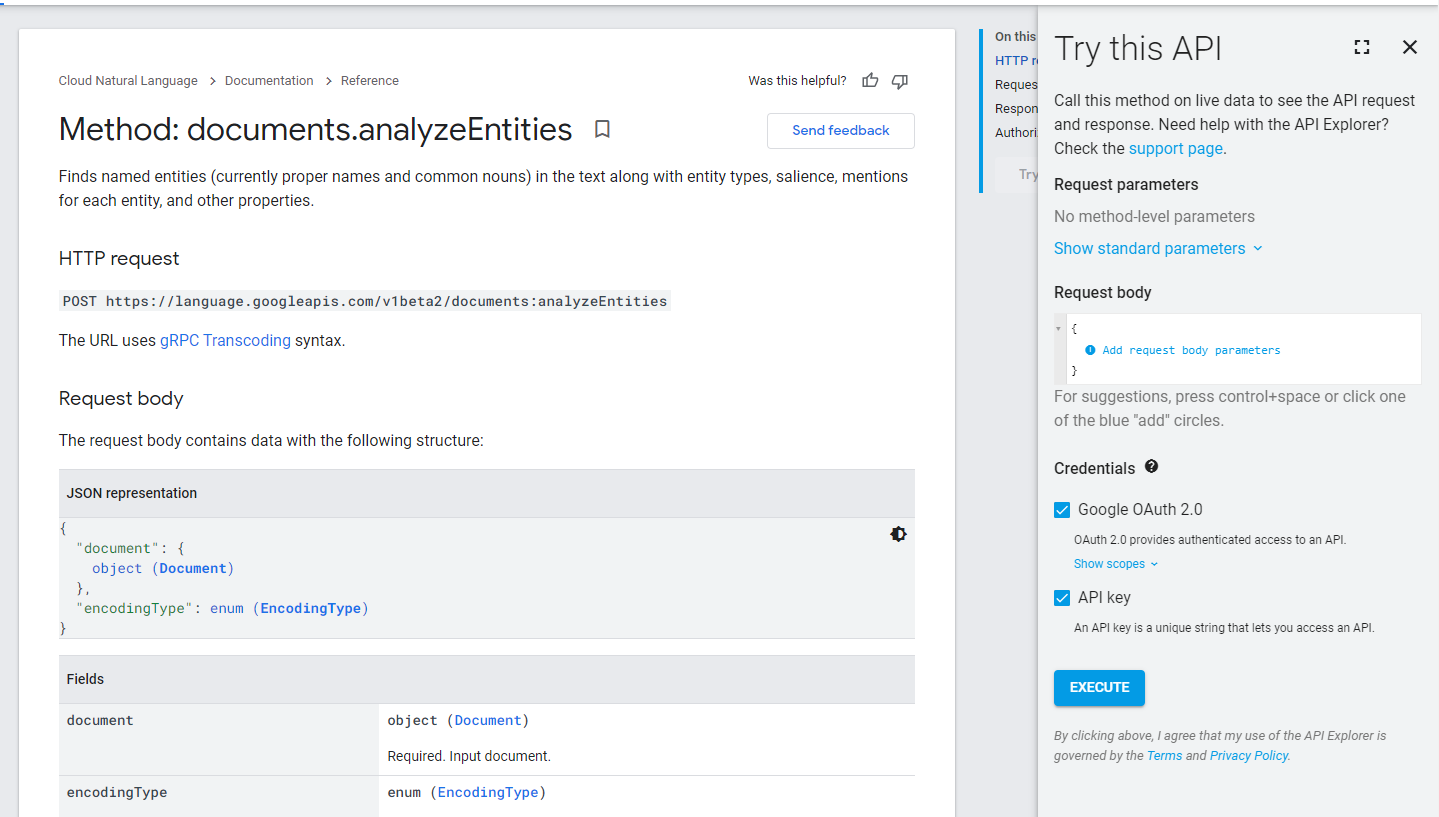
Task: Click the Send feedback button
Action: (840, 130)
